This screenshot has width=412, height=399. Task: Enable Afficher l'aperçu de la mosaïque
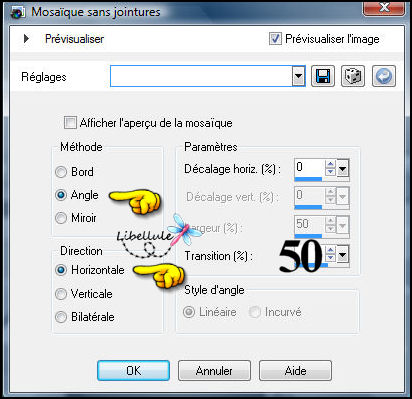click(x=70, y=122)
